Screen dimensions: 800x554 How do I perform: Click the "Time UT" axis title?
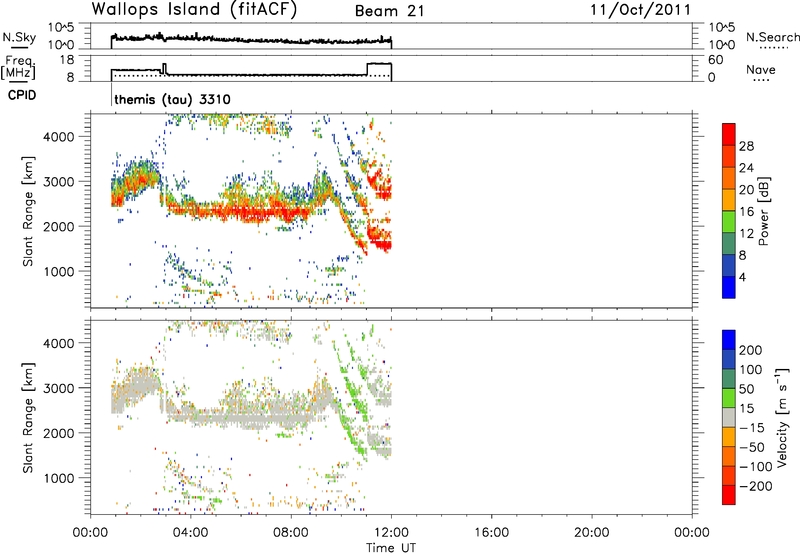tap(391, 548)
